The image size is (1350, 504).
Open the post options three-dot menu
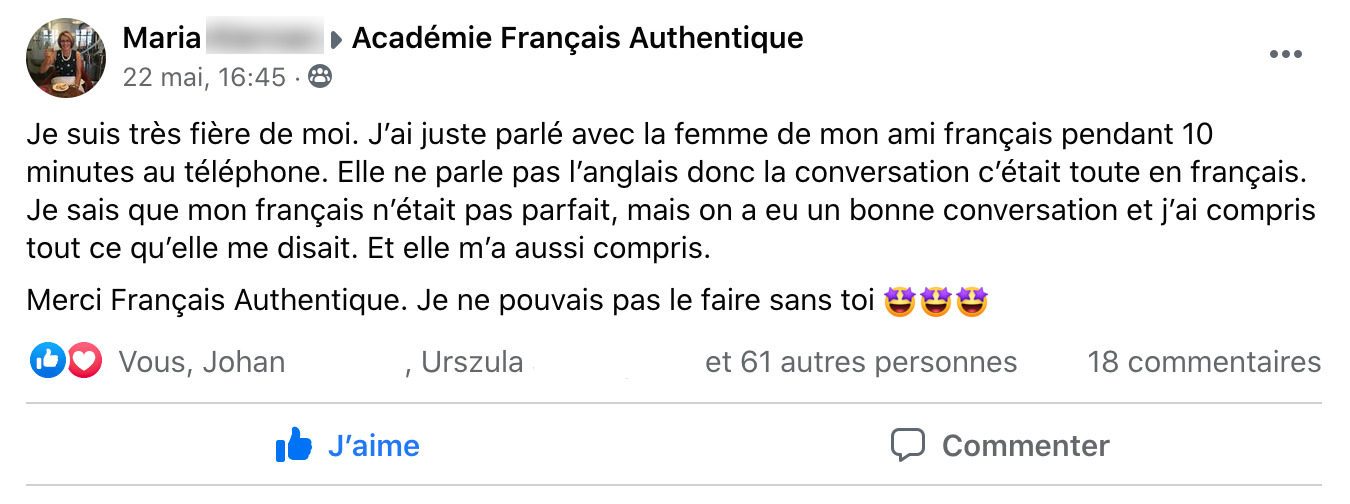(1285, 55)
